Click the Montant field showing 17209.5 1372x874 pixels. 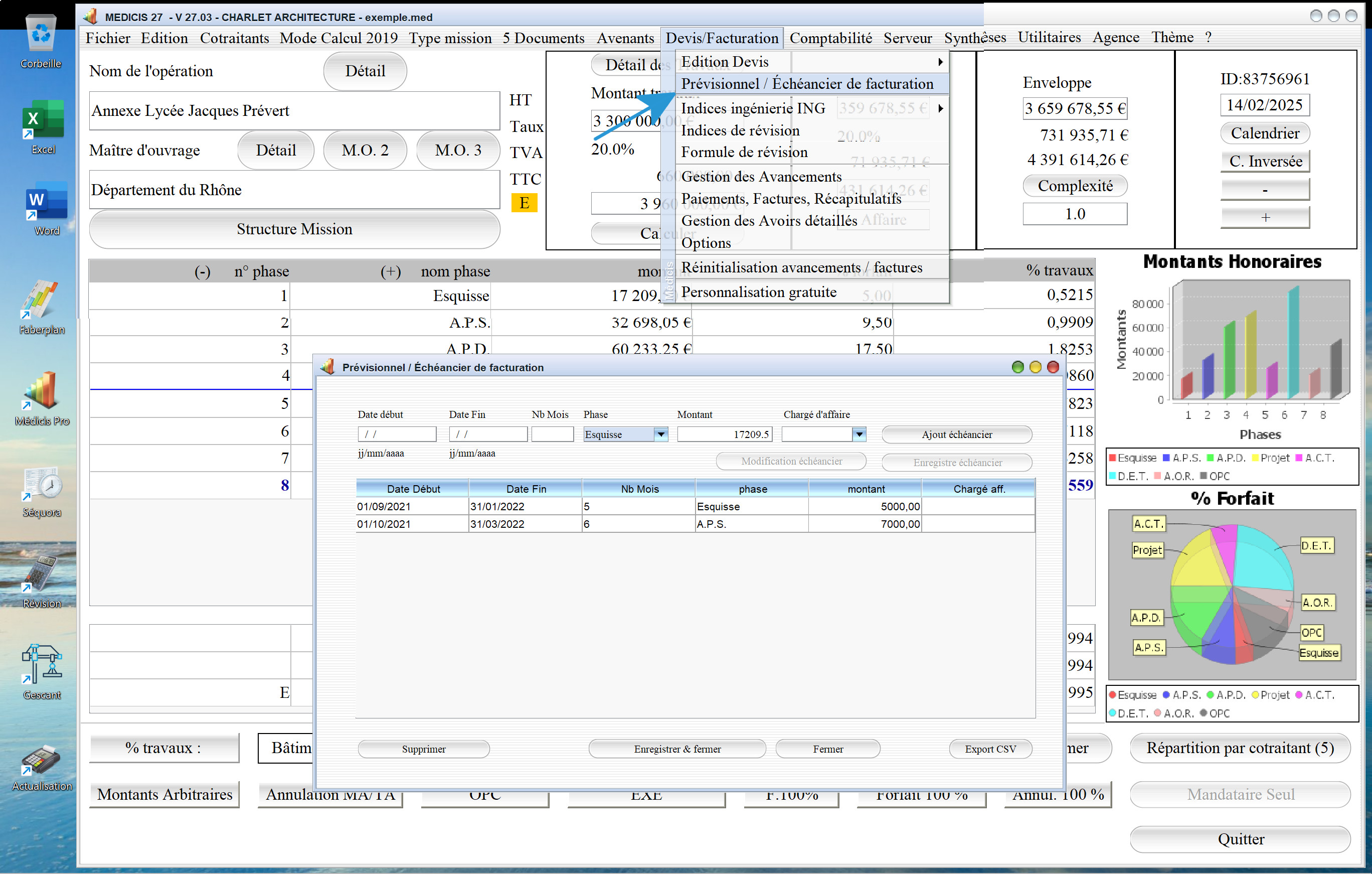[x=724, y=434]
